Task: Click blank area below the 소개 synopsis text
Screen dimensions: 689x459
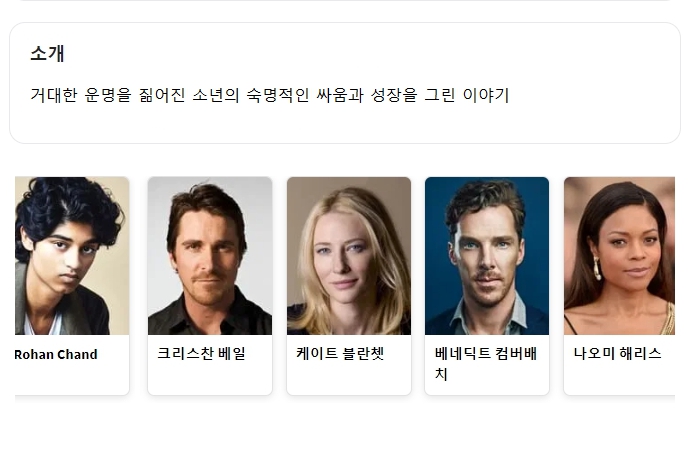Action: pyautogui.click(x=345, y=124)
